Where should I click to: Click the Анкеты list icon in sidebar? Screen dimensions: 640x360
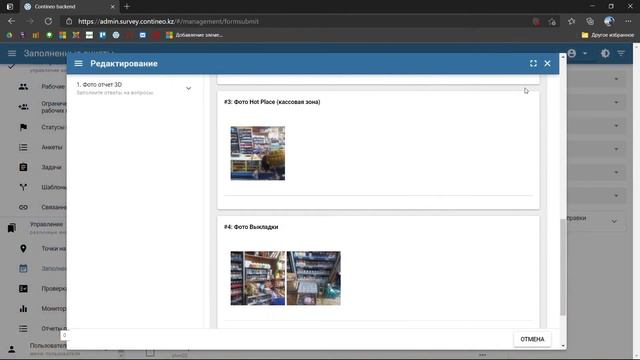[x=23, y=147]
